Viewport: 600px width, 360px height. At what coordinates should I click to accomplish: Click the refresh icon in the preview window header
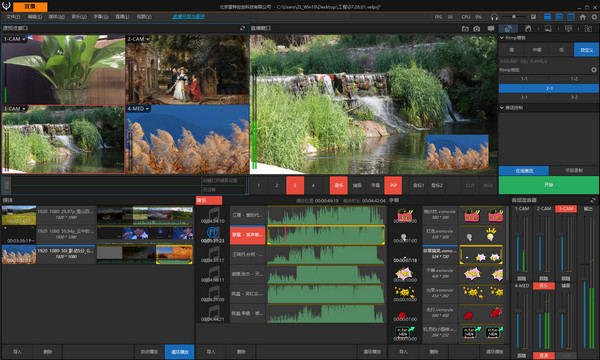(x=242, y=28)
